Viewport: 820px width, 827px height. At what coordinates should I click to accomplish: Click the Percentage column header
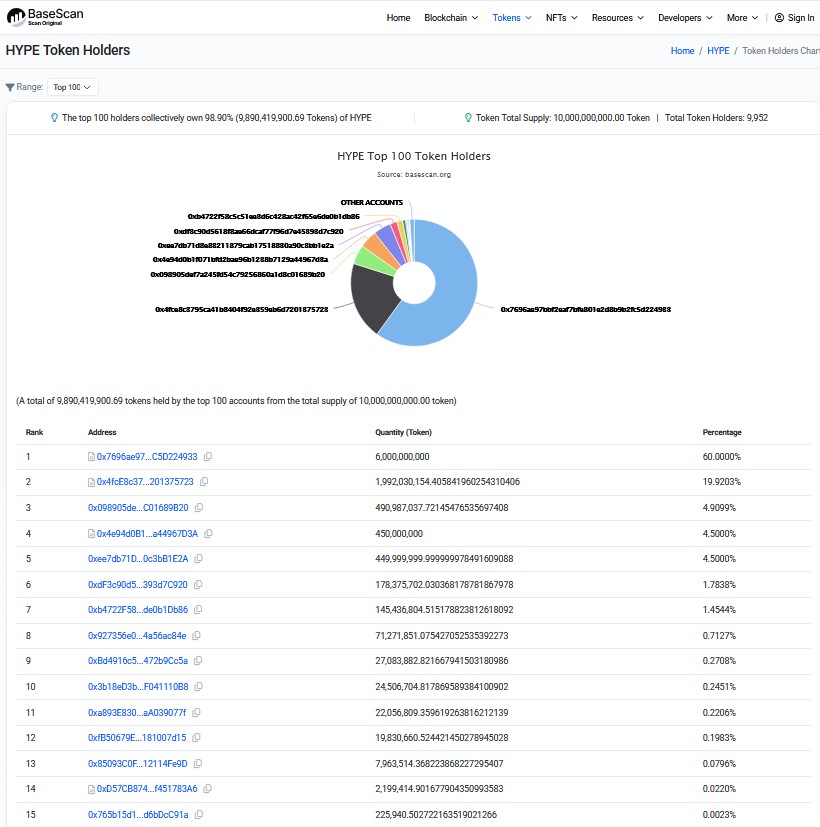tap(722, 432)
